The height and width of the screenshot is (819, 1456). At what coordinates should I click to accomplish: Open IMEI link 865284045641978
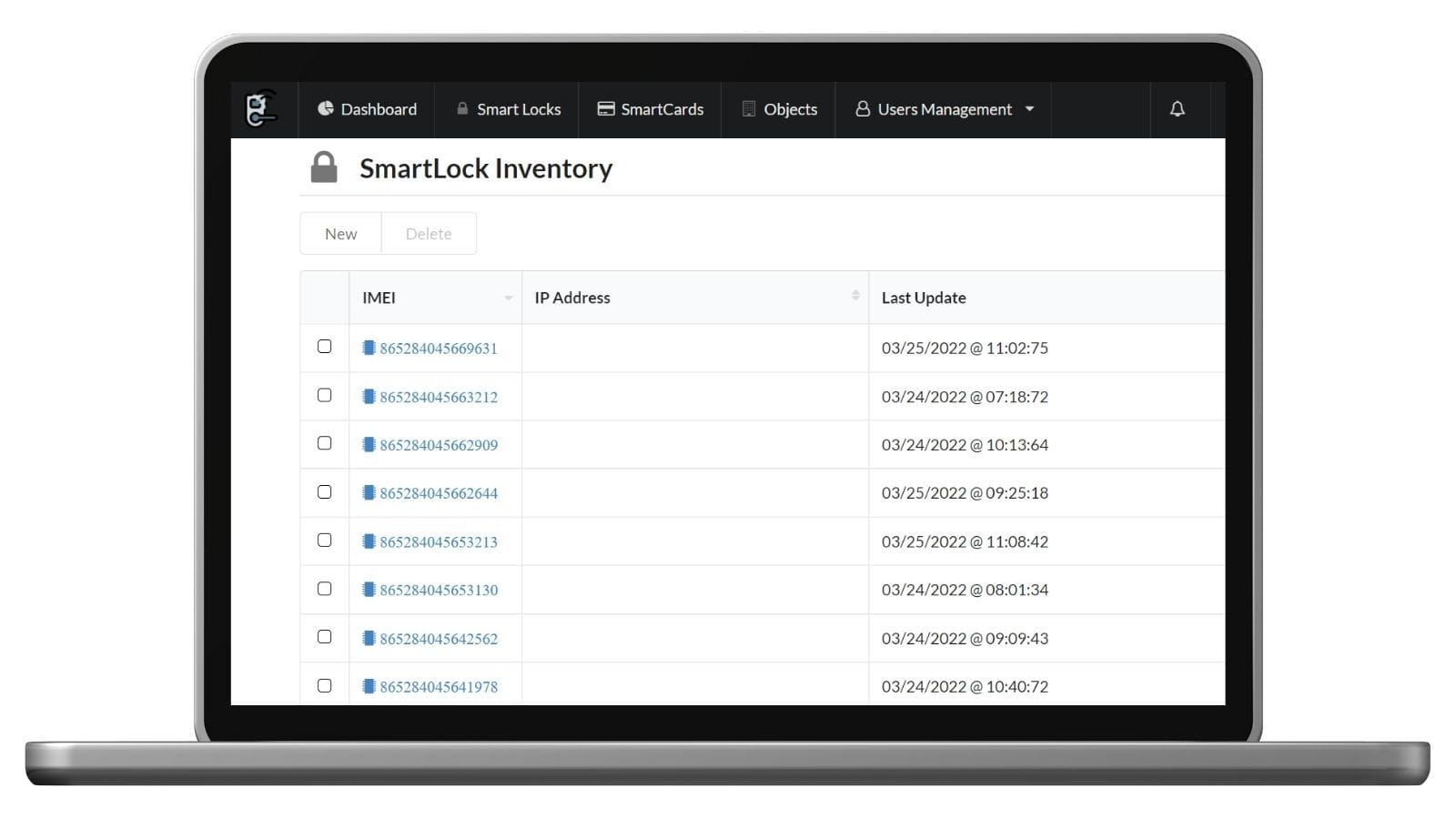pyautogui.click(x=439, y=687)
